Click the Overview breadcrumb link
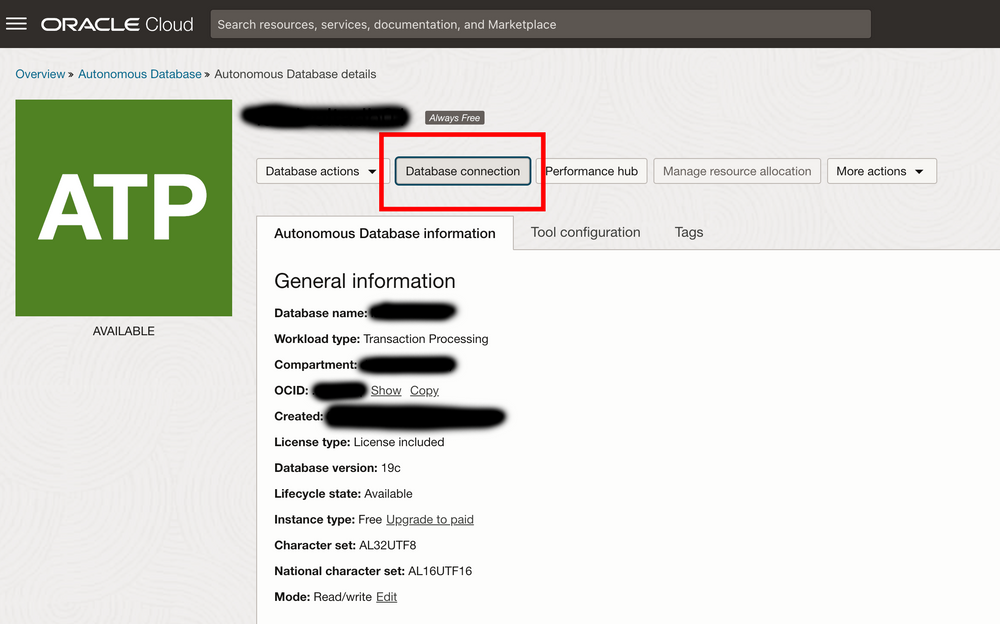 click(40, 74)
